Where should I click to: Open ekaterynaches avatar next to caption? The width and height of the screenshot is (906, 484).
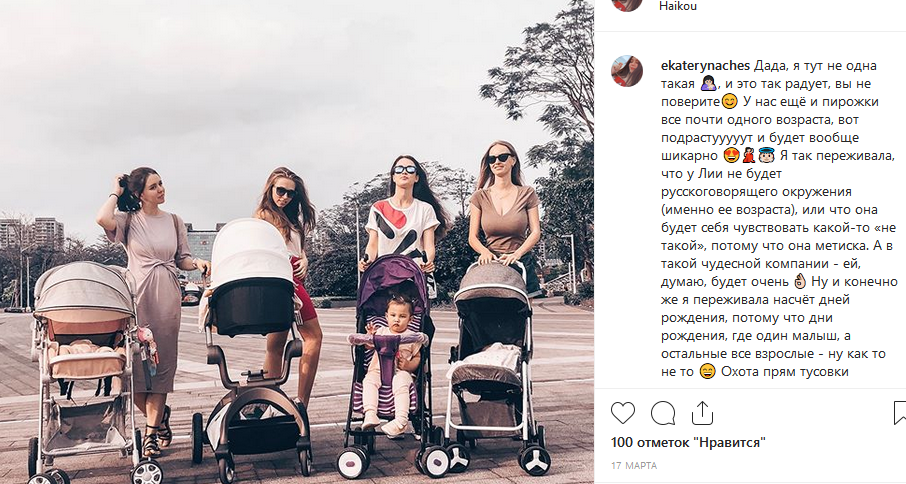(x=627, y=72)
